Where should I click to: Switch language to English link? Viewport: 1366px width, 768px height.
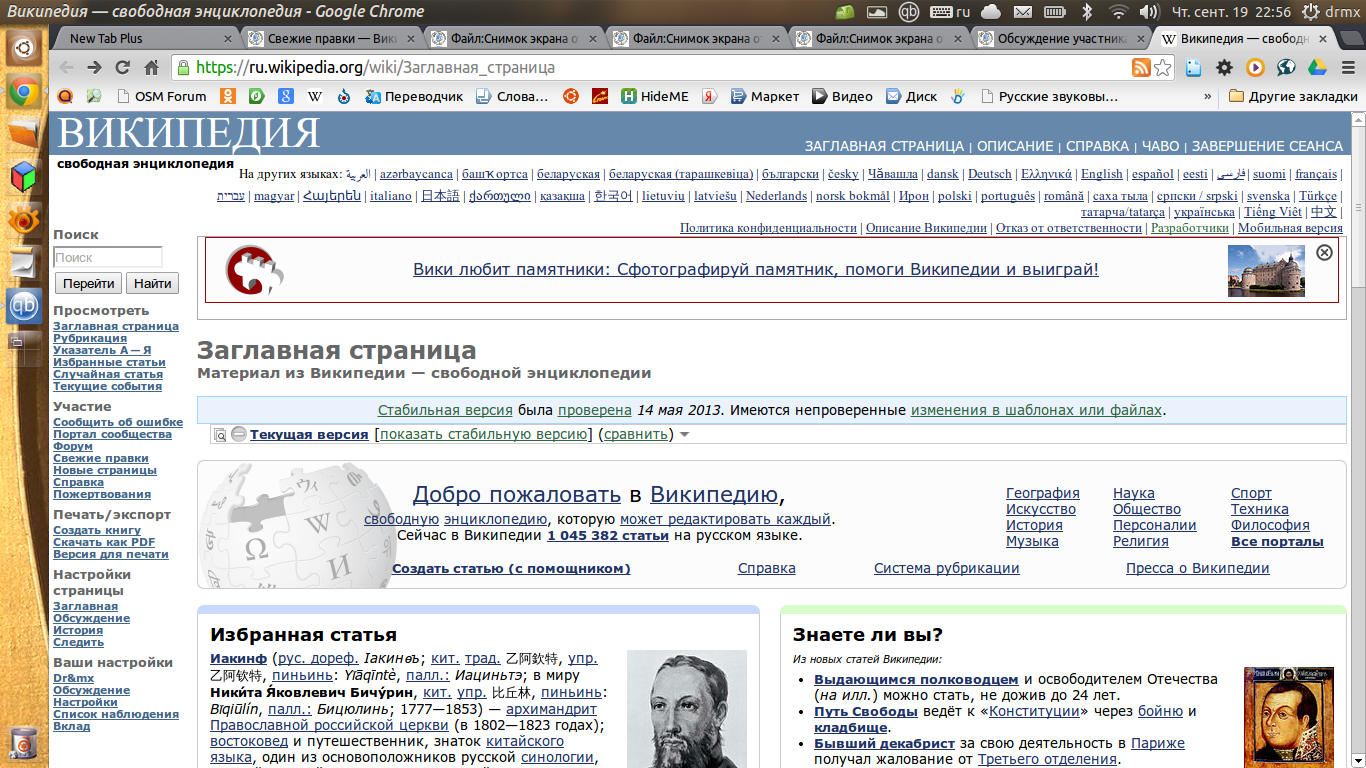coord(1101,174)
